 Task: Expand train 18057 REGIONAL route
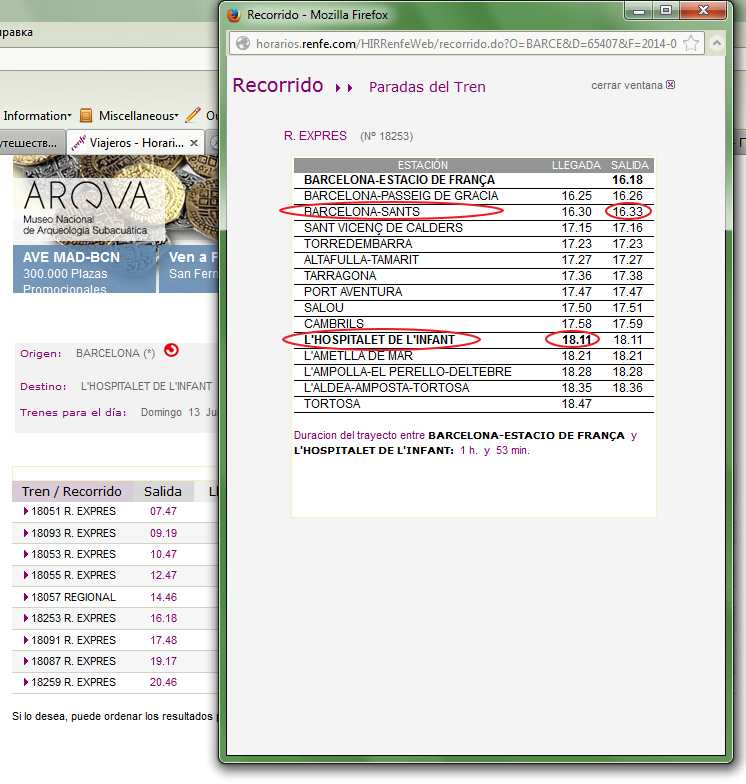tap(26, 597)
